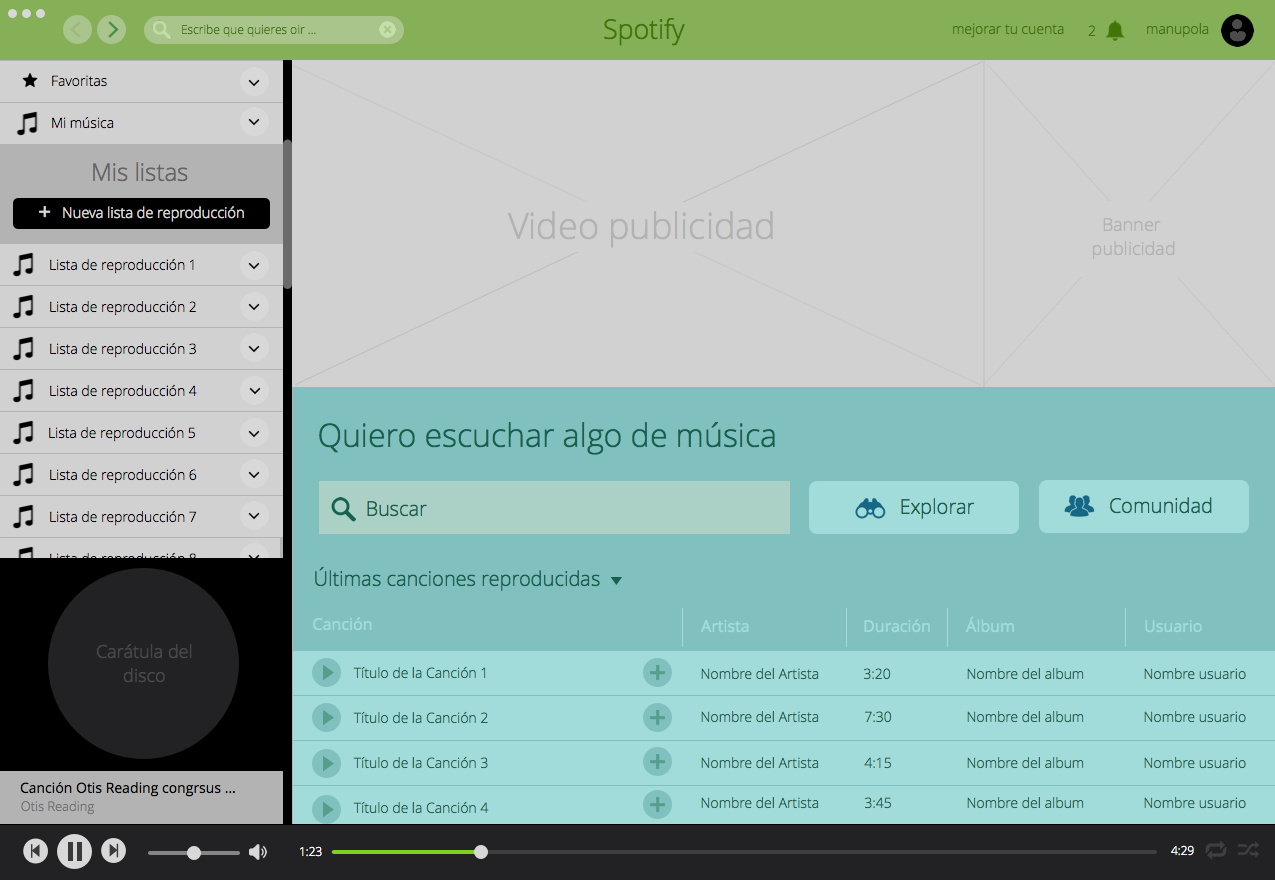Expand Lista de reproducción 6 chevron
The width and height of the screenshot is (1275, 880).
click(254, 475)
